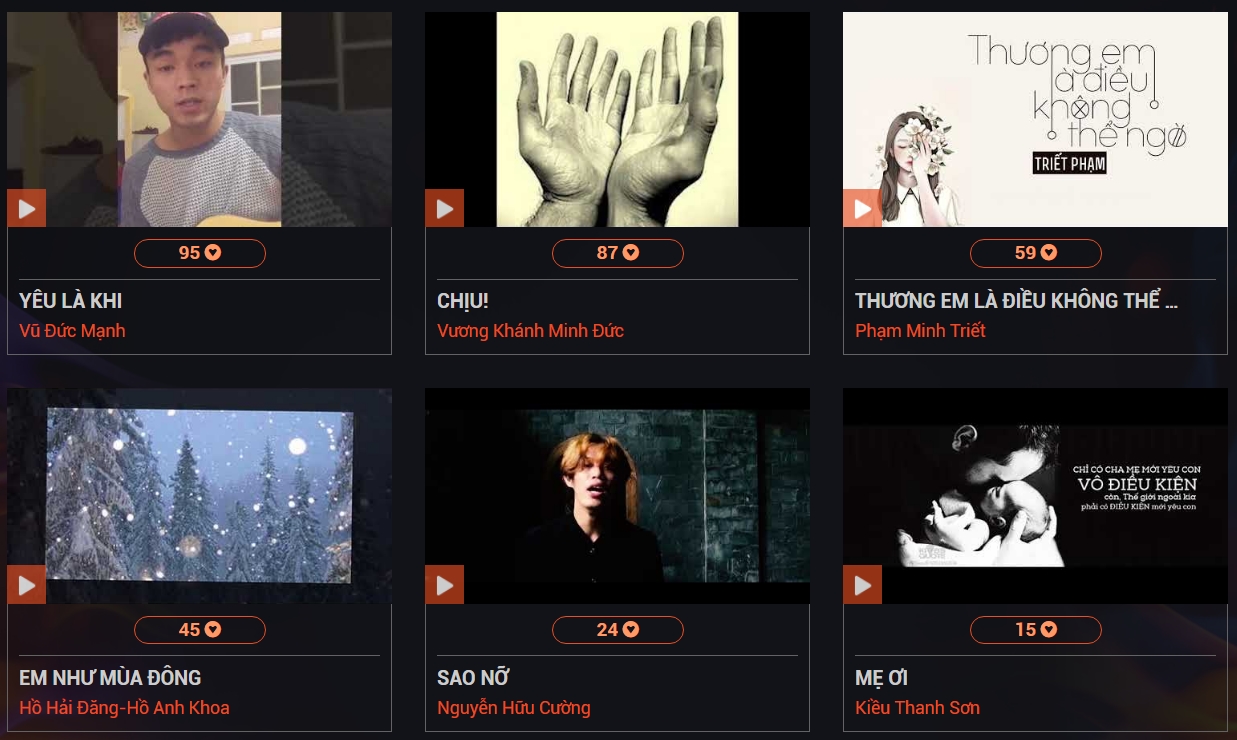Open artist Kiều Thanh Sơn link
Screen dimensions: 1237x740
[x=917, y=708]
